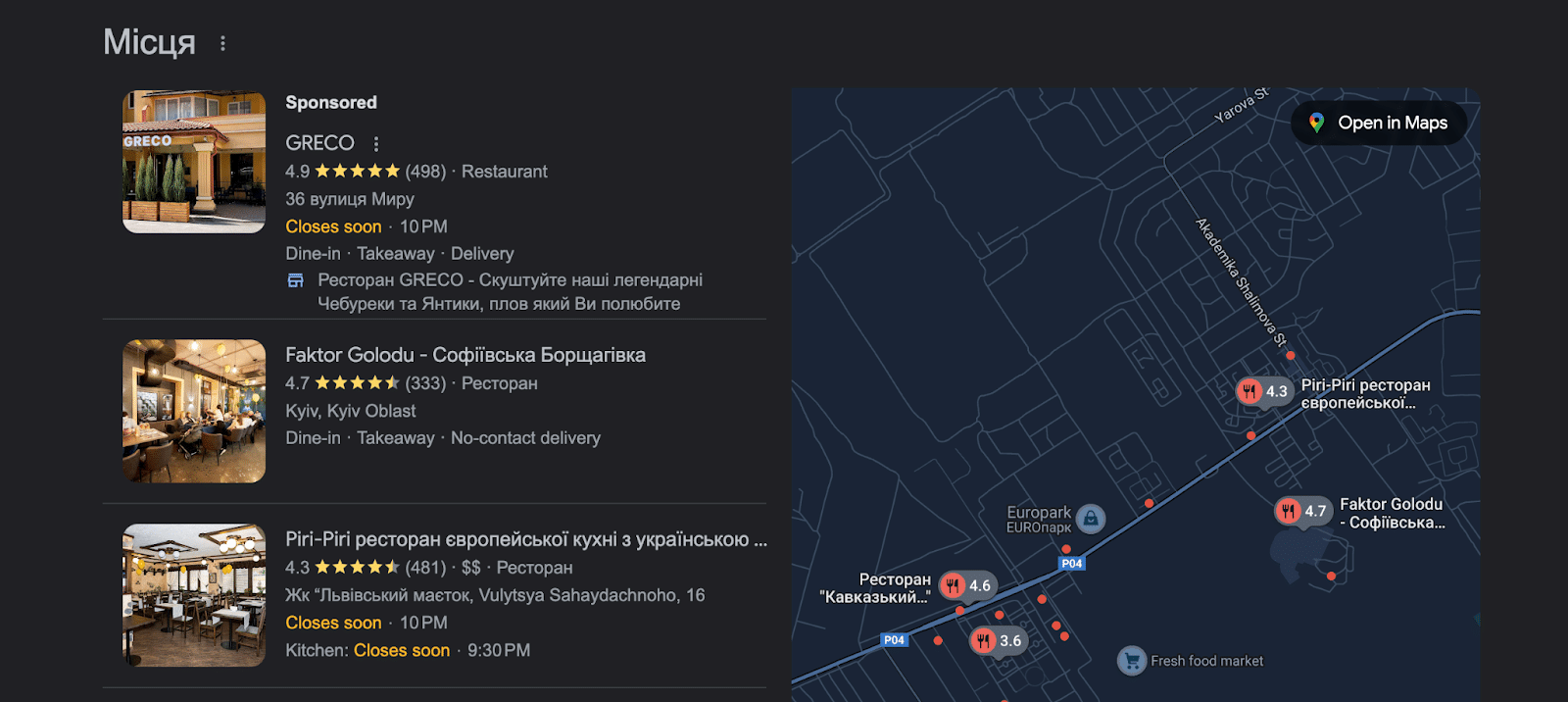Open the Місця section three-dot menu
Image resolution: width=1568 pixels, height=702 pixels.
(223, 43)
